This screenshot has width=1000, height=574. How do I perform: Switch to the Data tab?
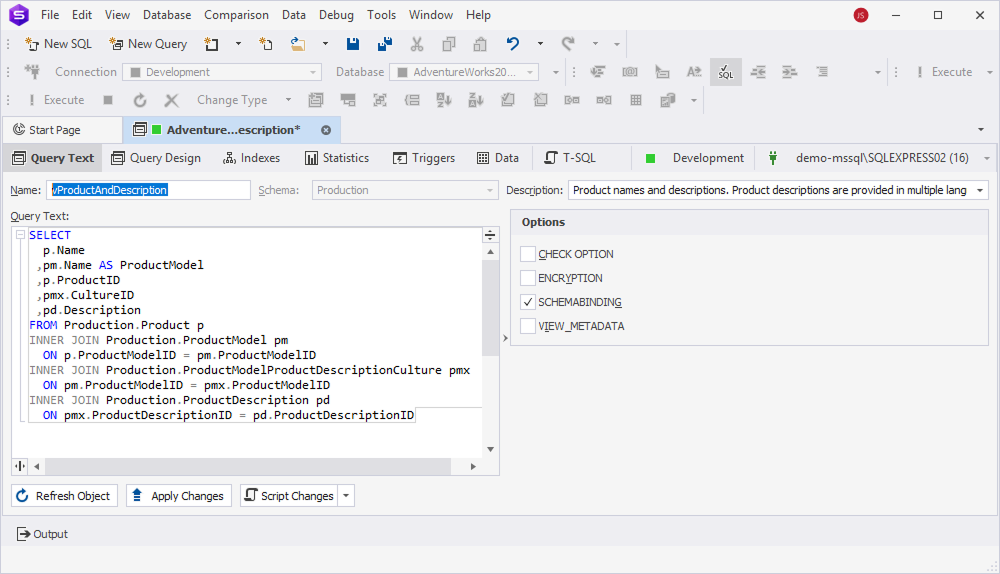point(498,158)
